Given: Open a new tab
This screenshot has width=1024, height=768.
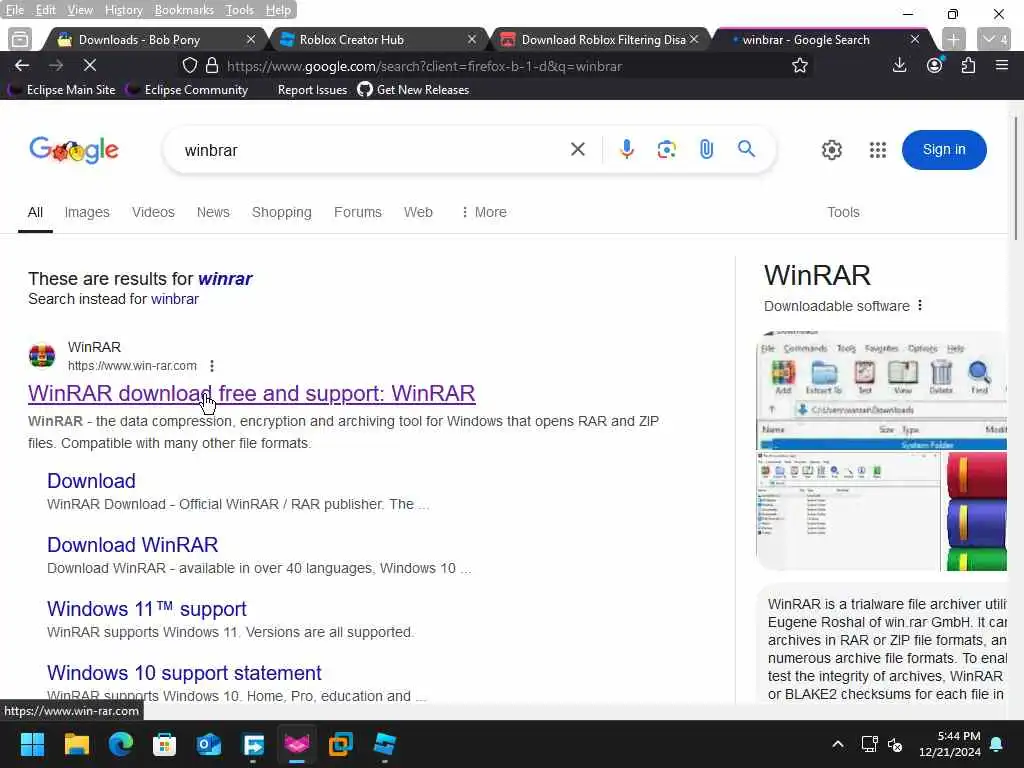Looking at the screenshot, I should coord(953,39).
